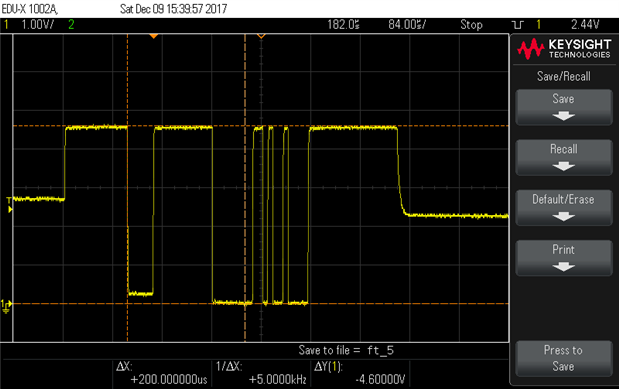Image resolution: width=619 pixels, height=389 pixels.
Task: Select the solid orange trigger position marker
Action: (x=154, y=36)
